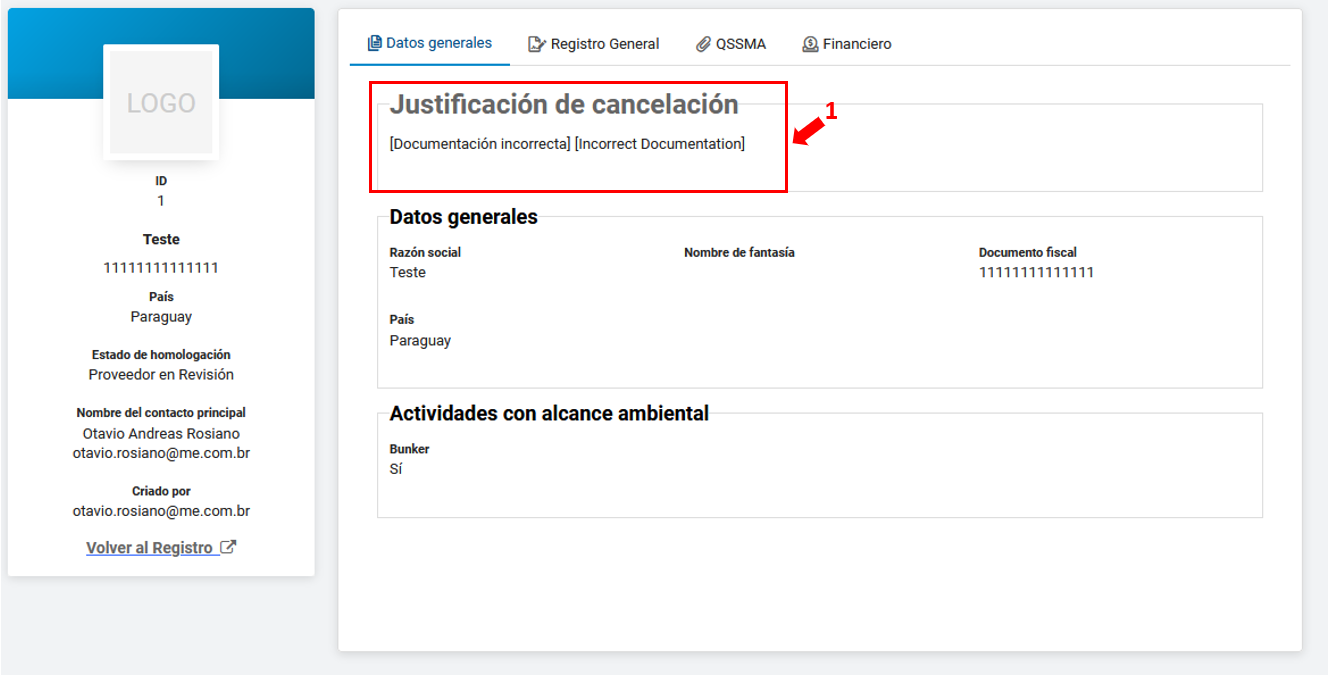
Task: Click the email under Nombre del contacto principal
Action: 161,453
